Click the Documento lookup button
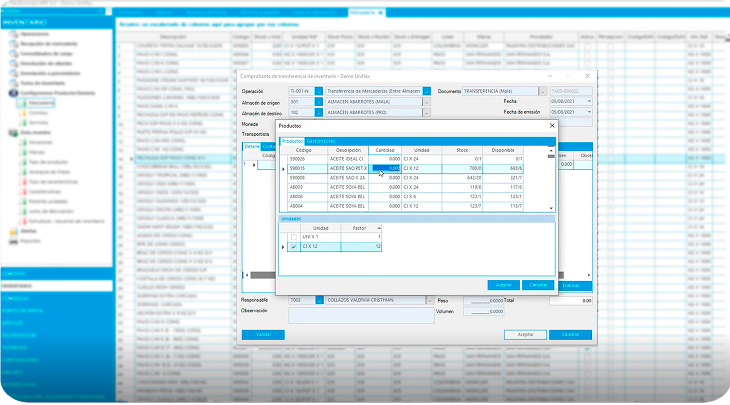This screenshot has height=405, width=730. point(541,90)
